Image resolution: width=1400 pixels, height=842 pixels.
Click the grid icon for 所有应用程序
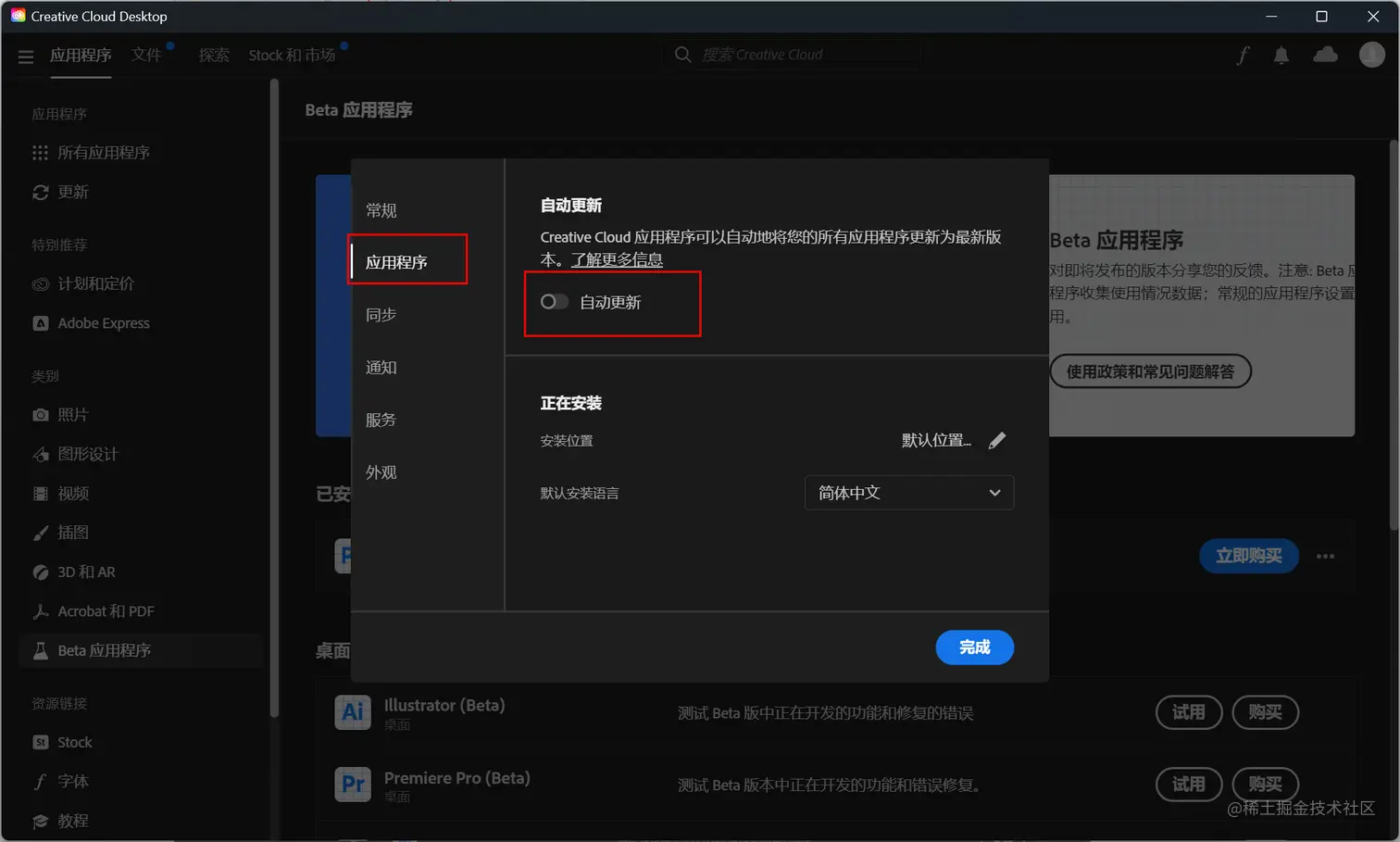pyautogui.click(x=40, y=153)
